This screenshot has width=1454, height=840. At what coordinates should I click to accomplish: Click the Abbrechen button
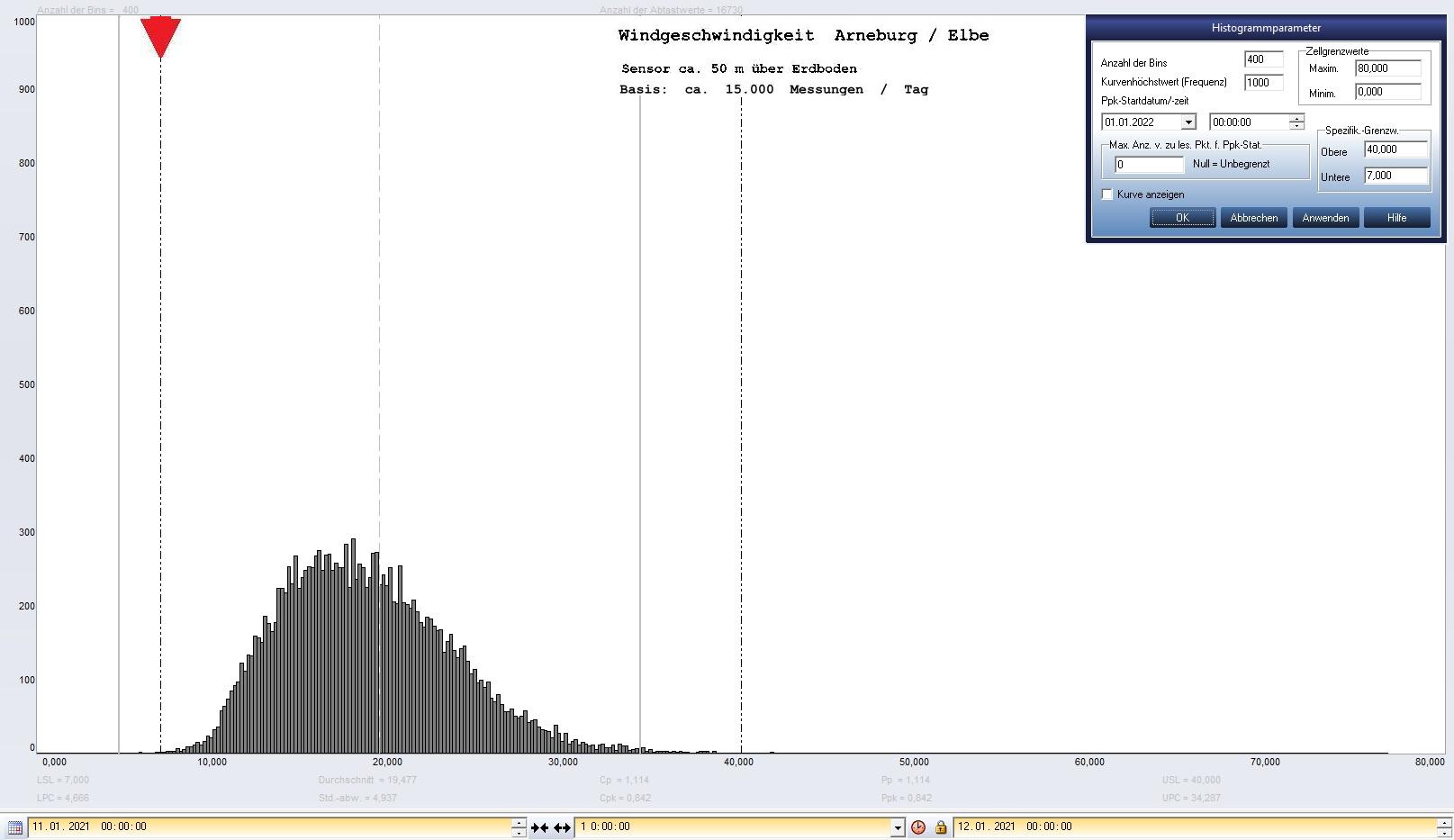(x=1253, y=218)
